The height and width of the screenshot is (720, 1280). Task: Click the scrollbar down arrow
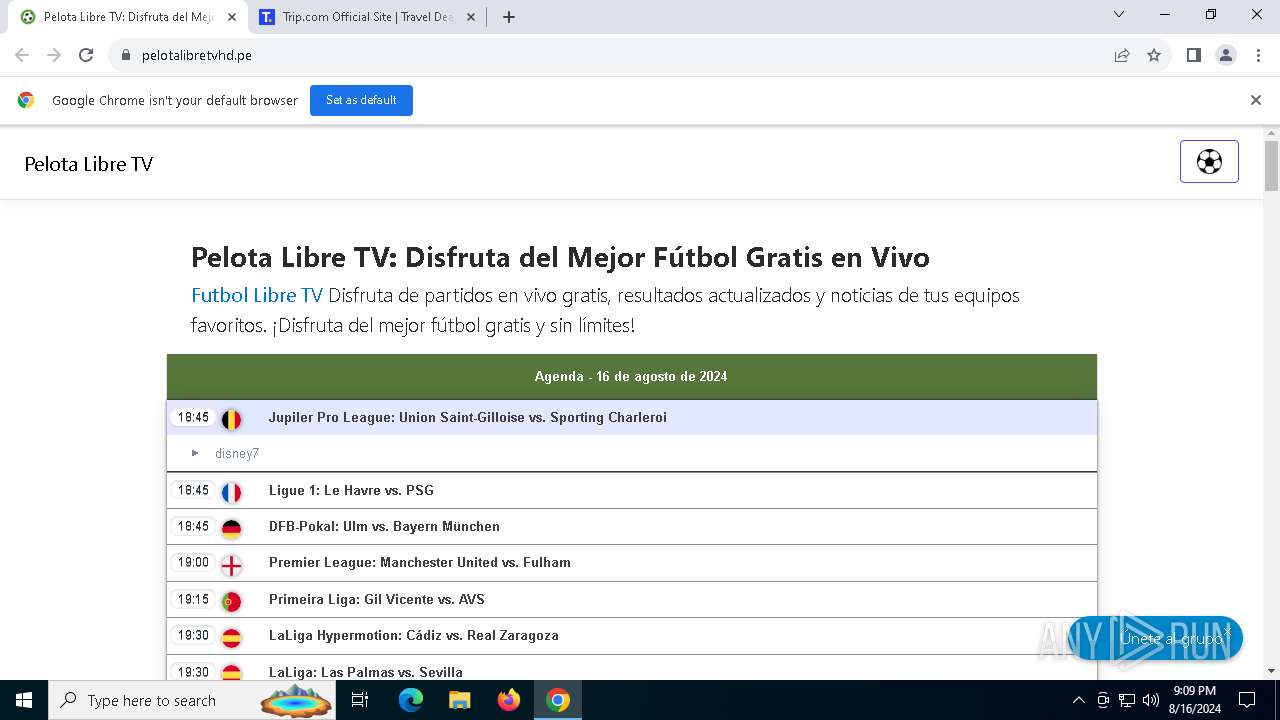(x=1271, y=671)
